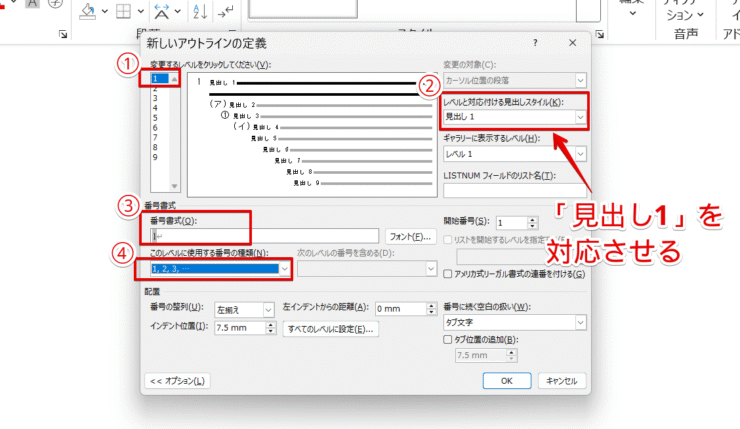Screen dimensions: 740x429
Task: Click the フォント(F)... button
Action: click(411, 236)
